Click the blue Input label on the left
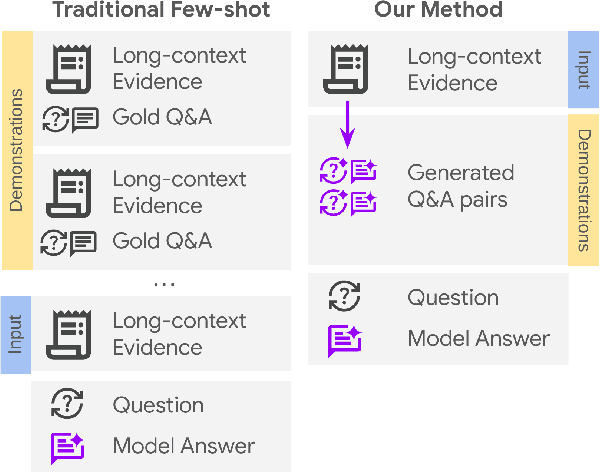600x472 pixels. pyautogui.click(x=16, y=334)
